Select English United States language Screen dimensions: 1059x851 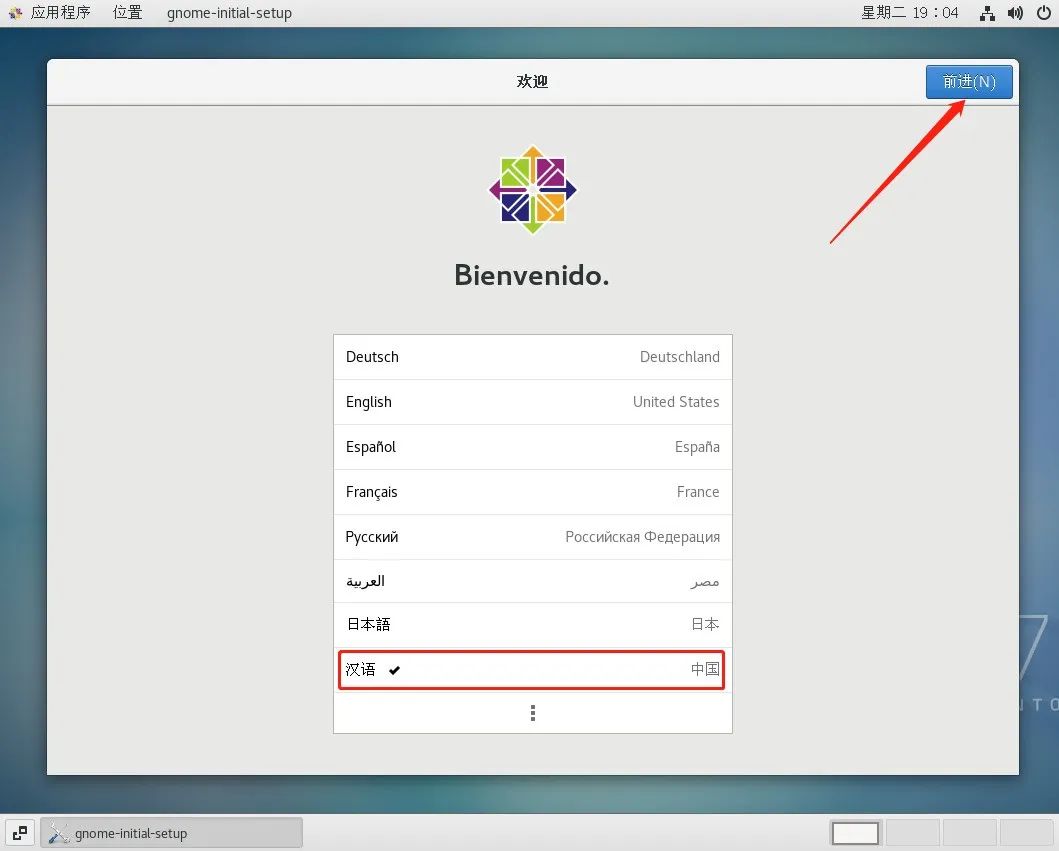533,402
